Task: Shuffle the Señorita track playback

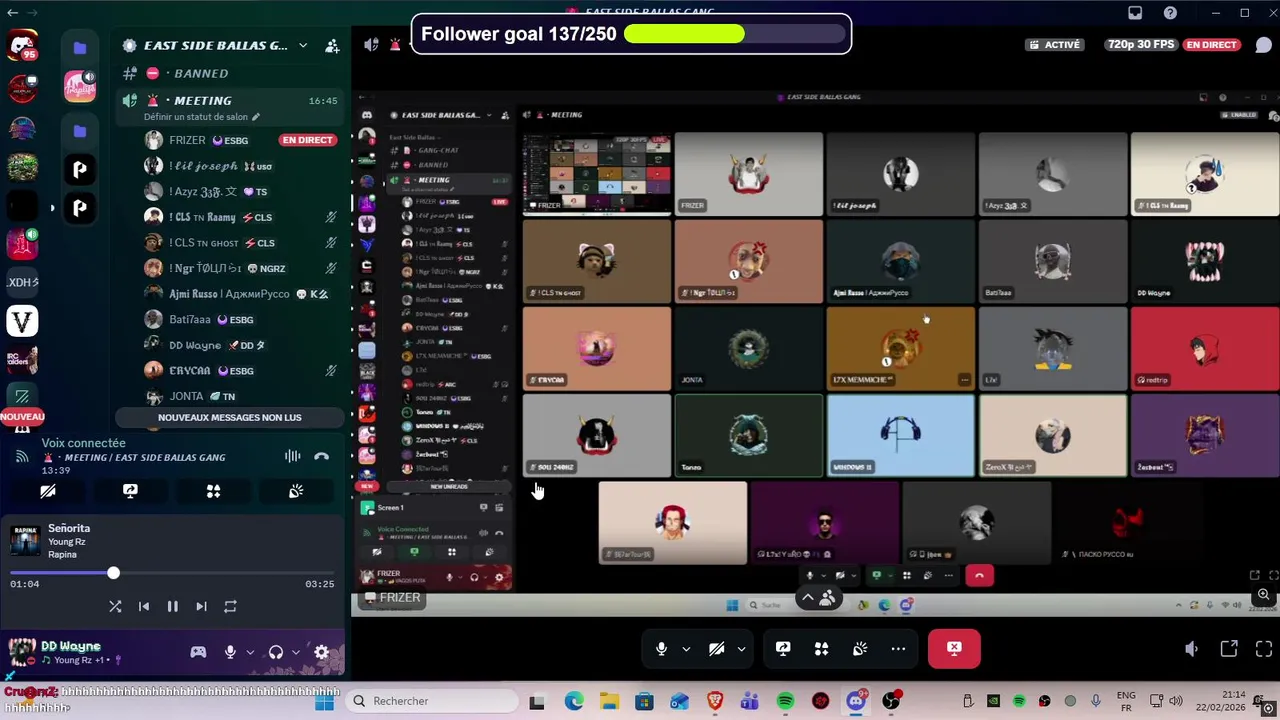Action: [x=115, y=606]
